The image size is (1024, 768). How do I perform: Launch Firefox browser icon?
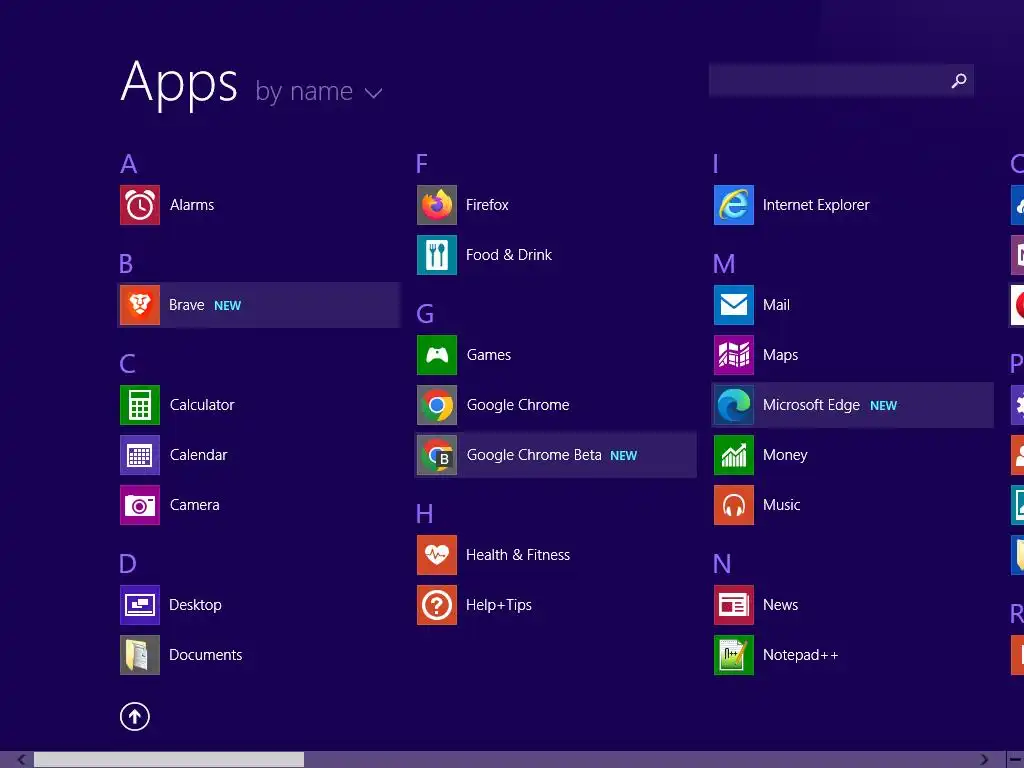[x=437, y=205]
